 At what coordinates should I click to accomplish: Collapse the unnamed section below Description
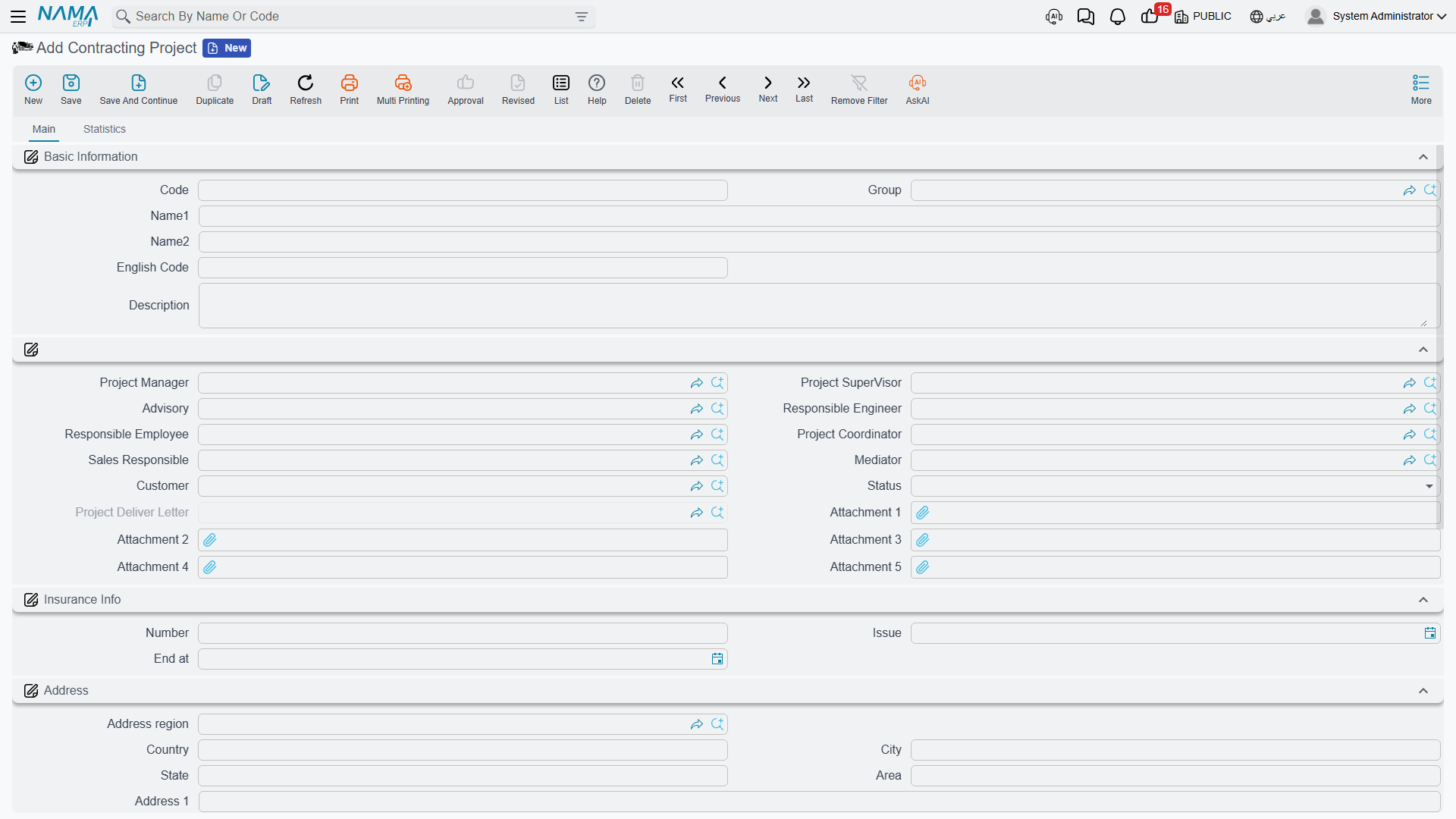pyautogui.click(x=1423, y=350)
